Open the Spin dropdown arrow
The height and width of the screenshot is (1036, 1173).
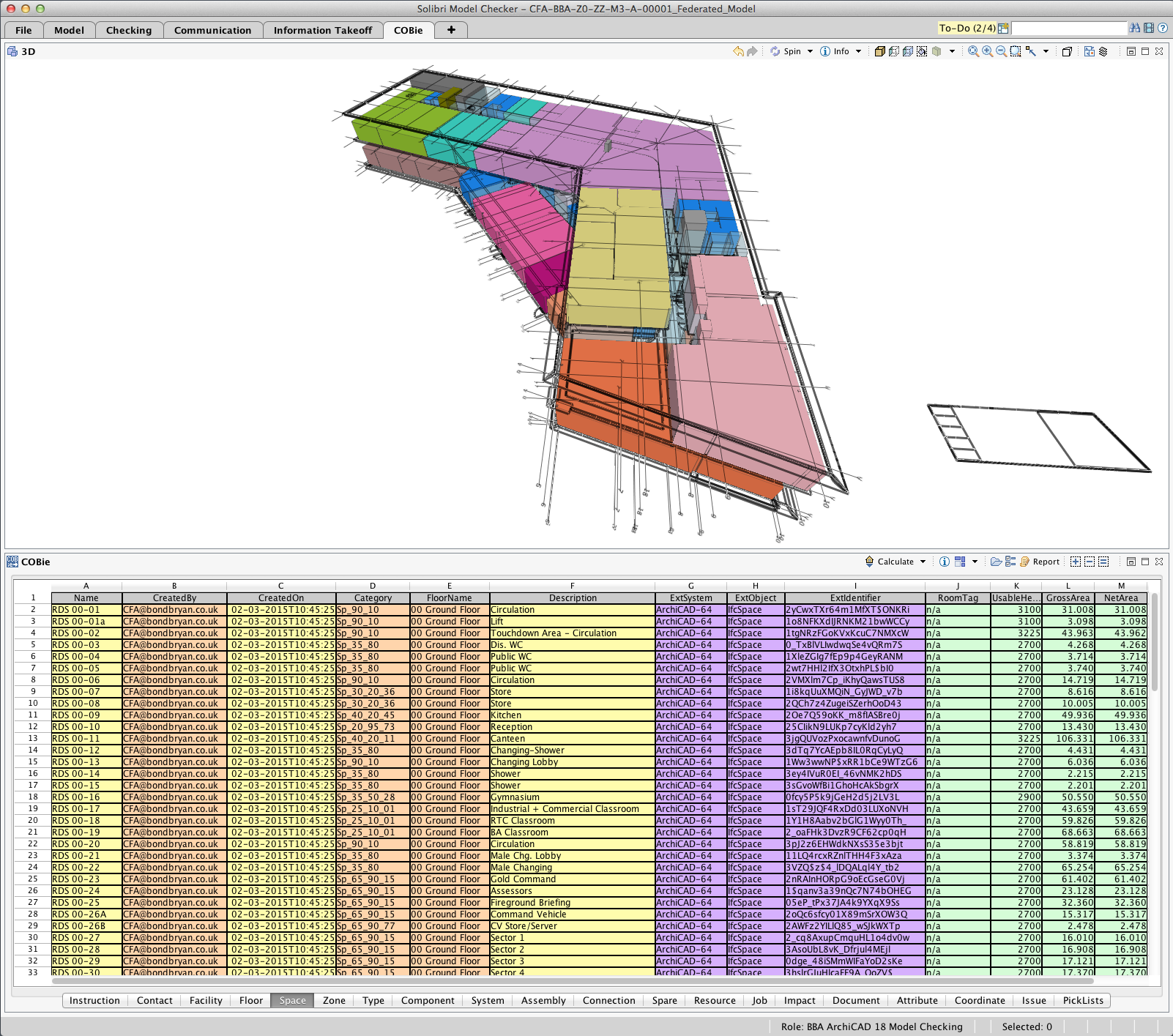coord(810,51)
